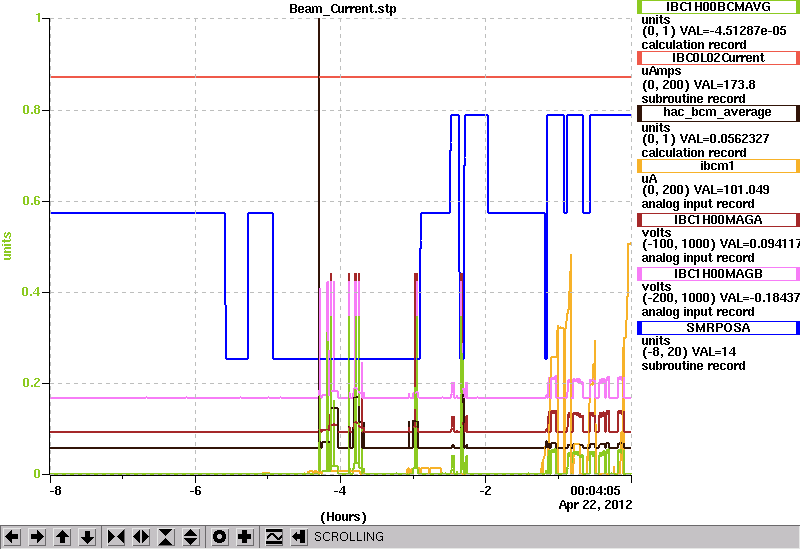Click the -6 tick on the x-axis
The width and height of the screenshot is (800, 549).
click(195, 491)
